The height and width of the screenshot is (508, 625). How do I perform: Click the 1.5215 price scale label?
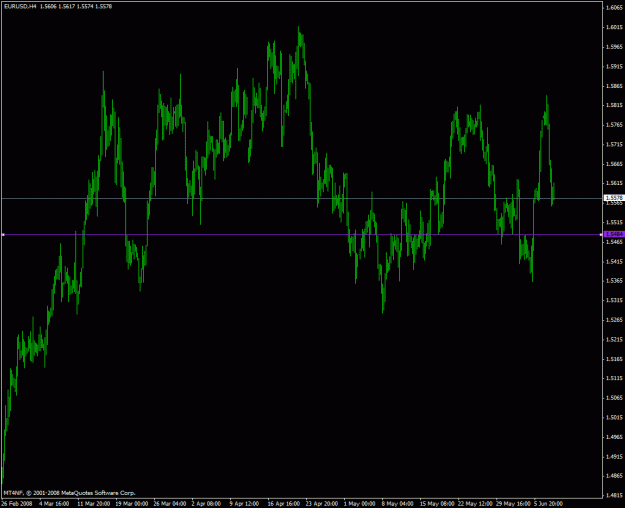[x=614, y=339]
